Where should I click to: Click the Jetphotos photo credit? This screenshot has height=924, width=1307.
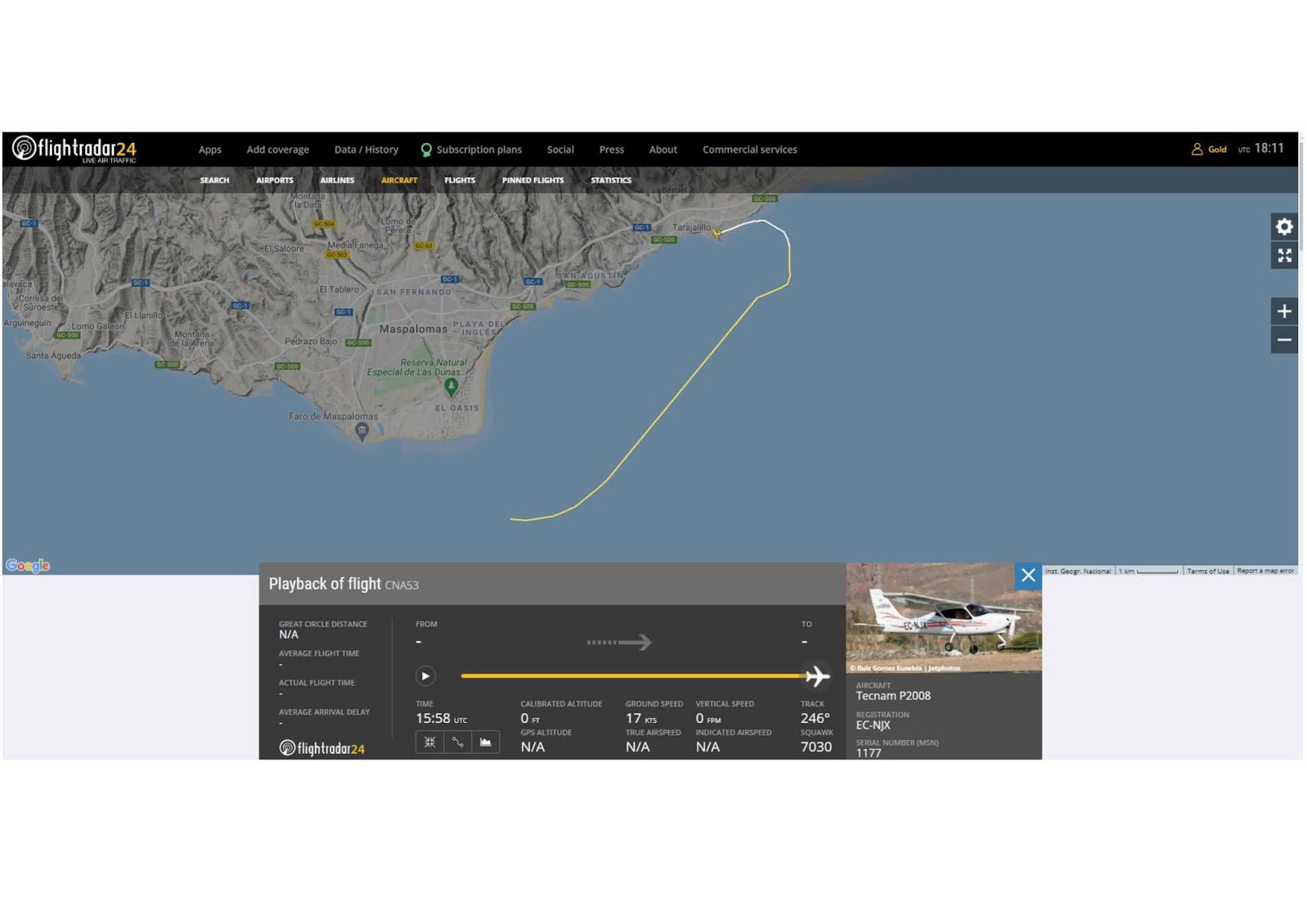click(905, 668)
